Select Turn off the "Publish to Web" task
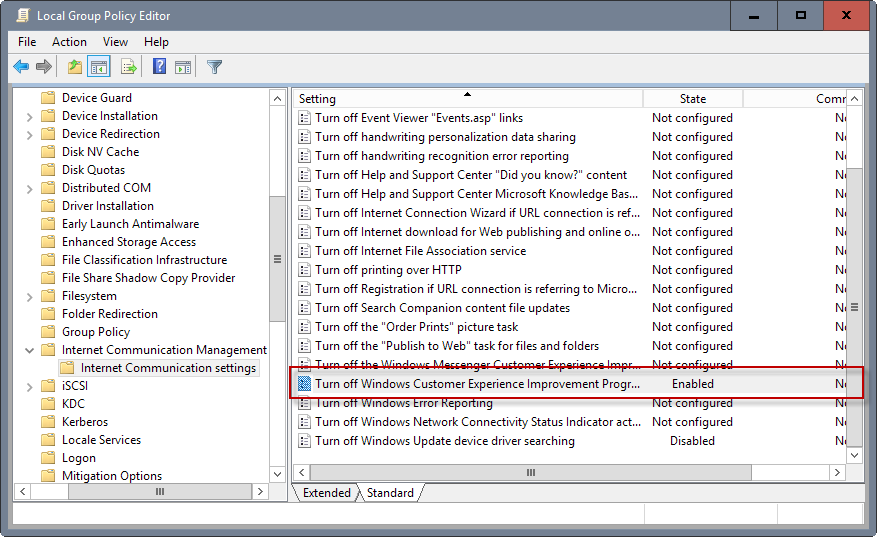 [x=457, y=346]
